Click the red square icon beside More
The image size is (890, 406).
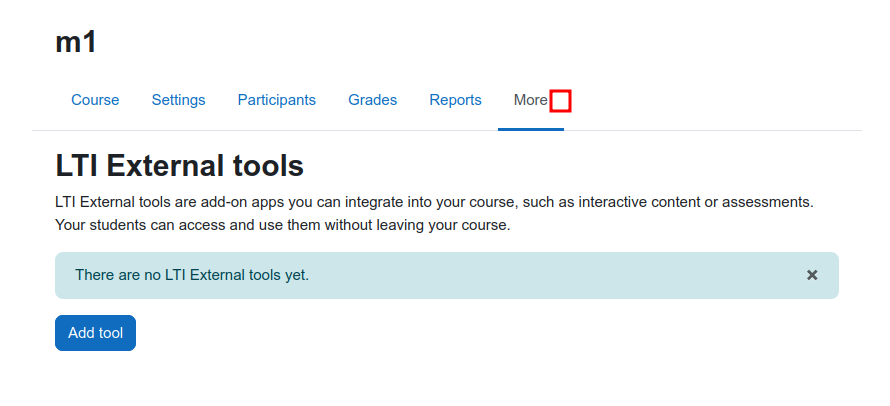(x=560, y=101)
